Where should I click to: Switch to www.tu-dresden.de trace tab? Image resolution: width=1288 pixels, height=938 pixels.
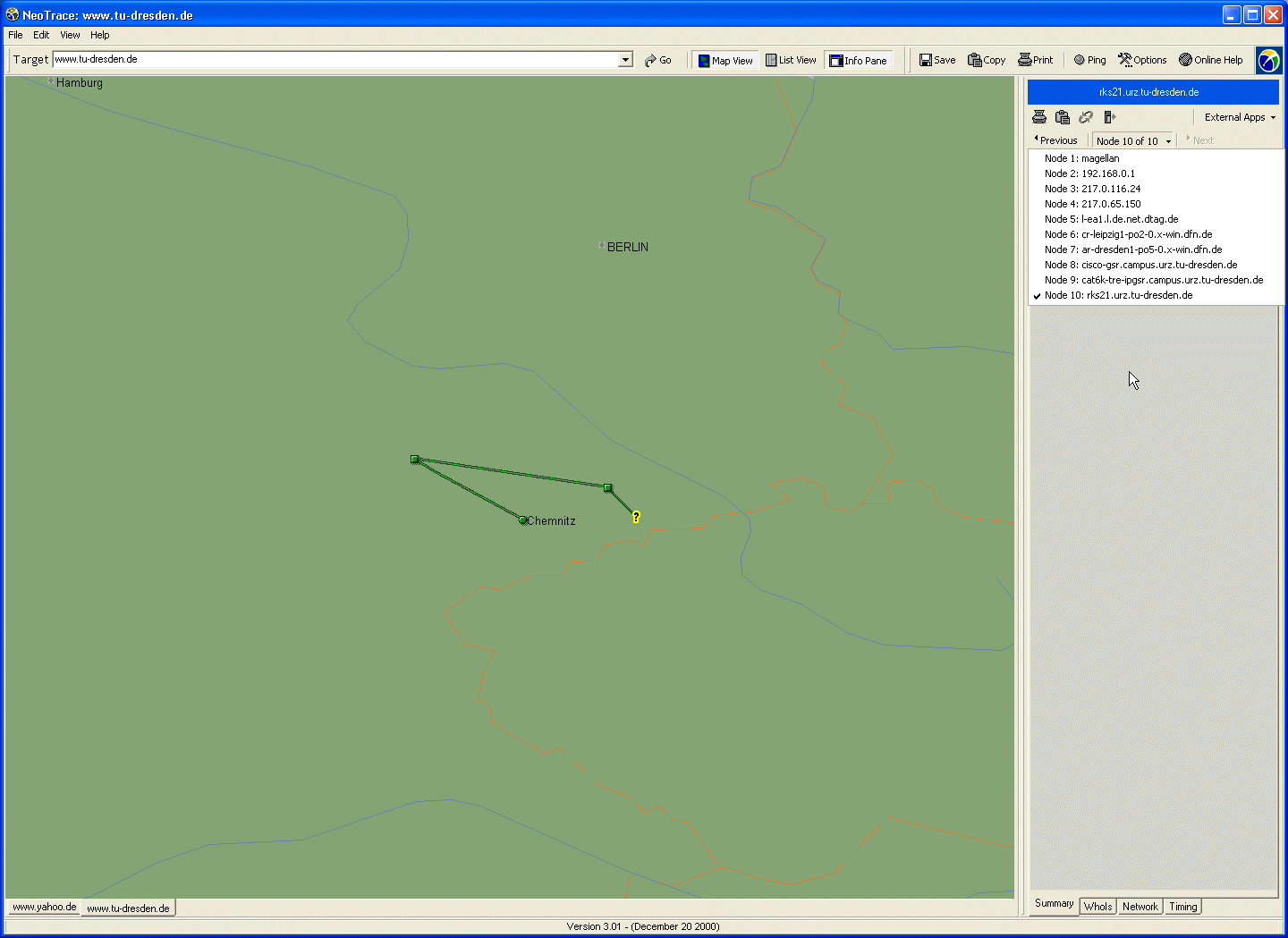pyautogui.click(x=128, y=908)
